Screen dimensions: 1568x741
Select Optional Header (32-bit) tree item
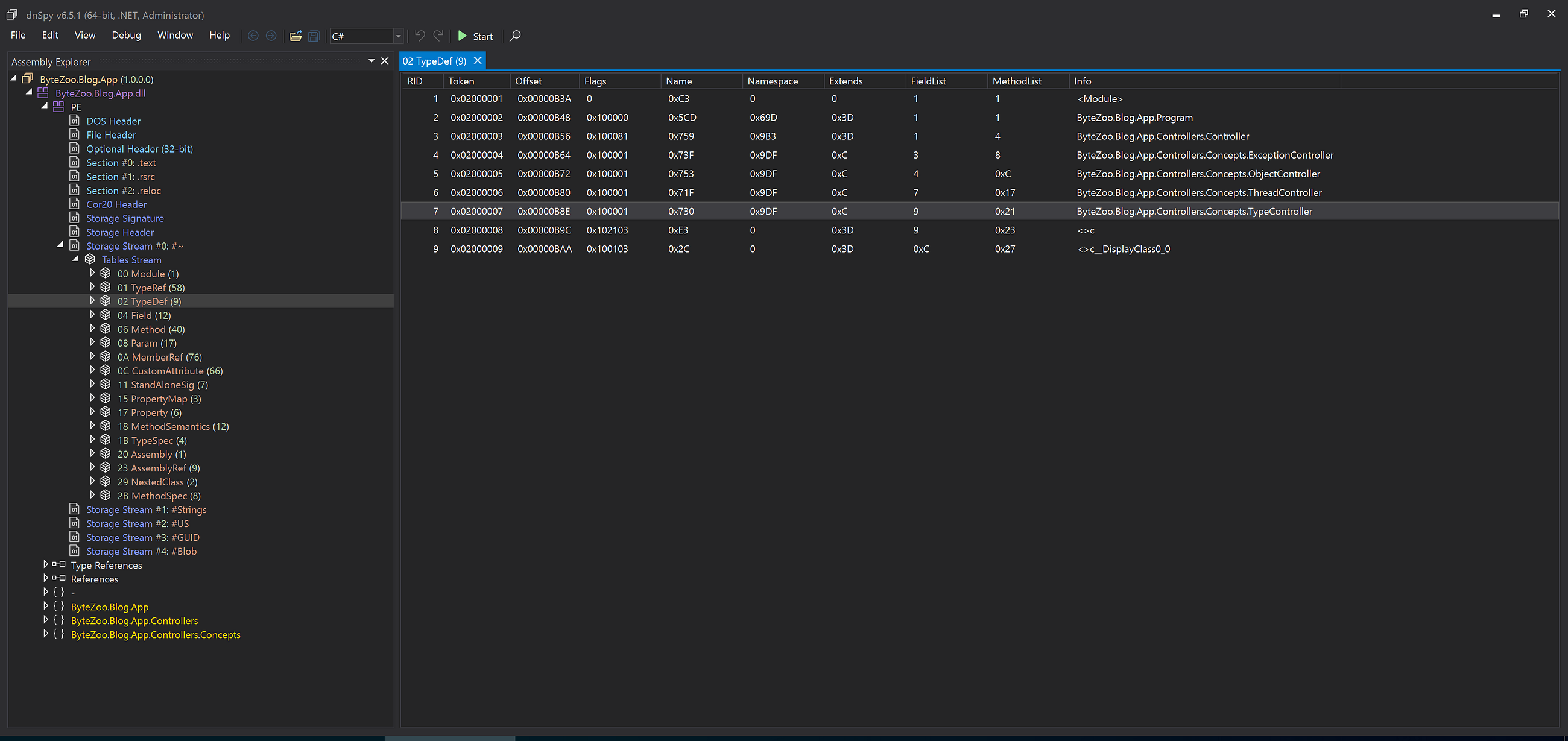(x=139, y=148)
